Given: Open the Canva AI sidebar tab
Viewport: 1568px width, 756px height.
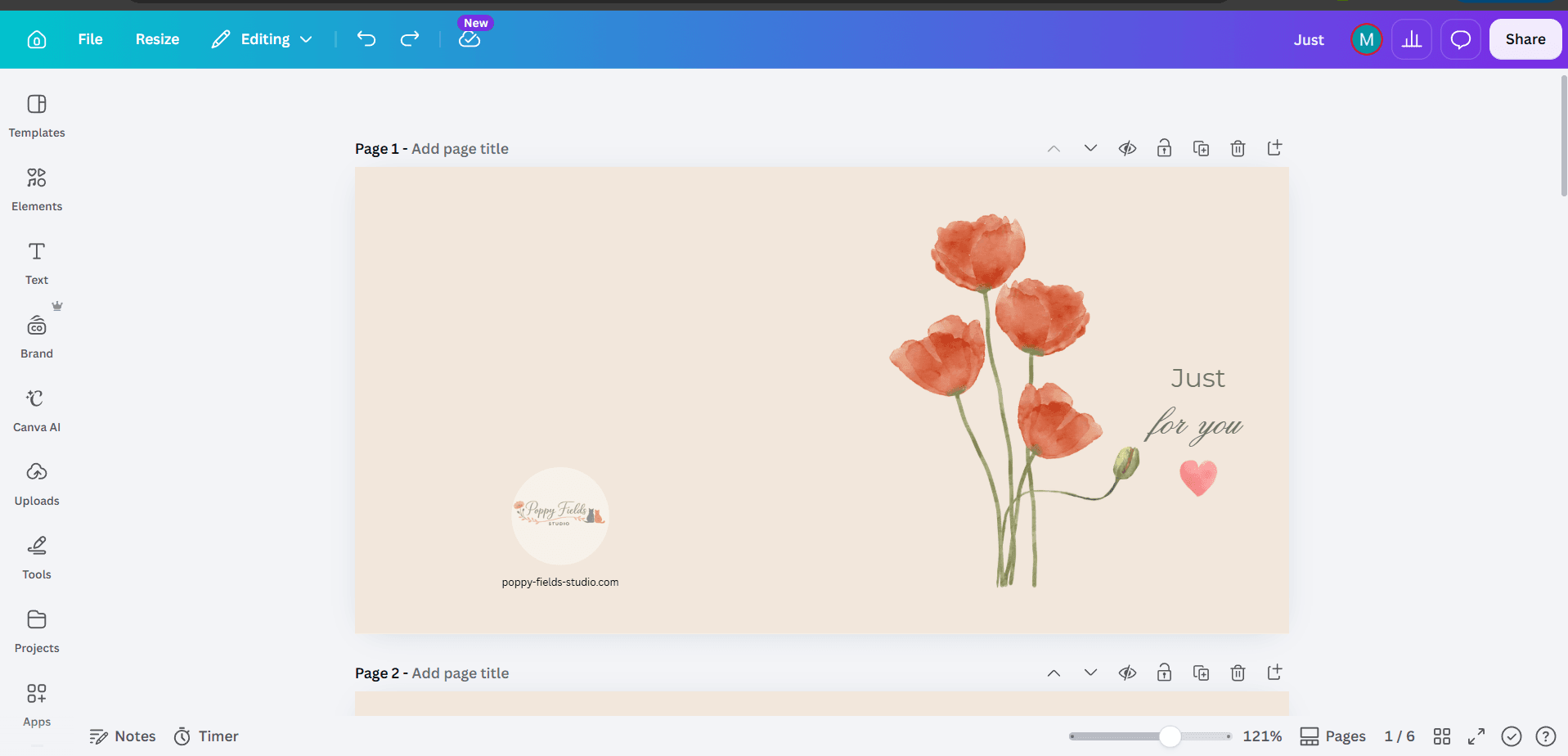Looking at the screenshot, I should point(37,411).
